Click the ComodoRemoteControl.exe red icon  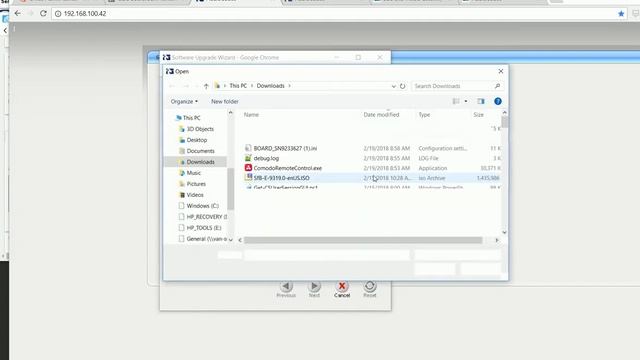click(x=248, y=168)
